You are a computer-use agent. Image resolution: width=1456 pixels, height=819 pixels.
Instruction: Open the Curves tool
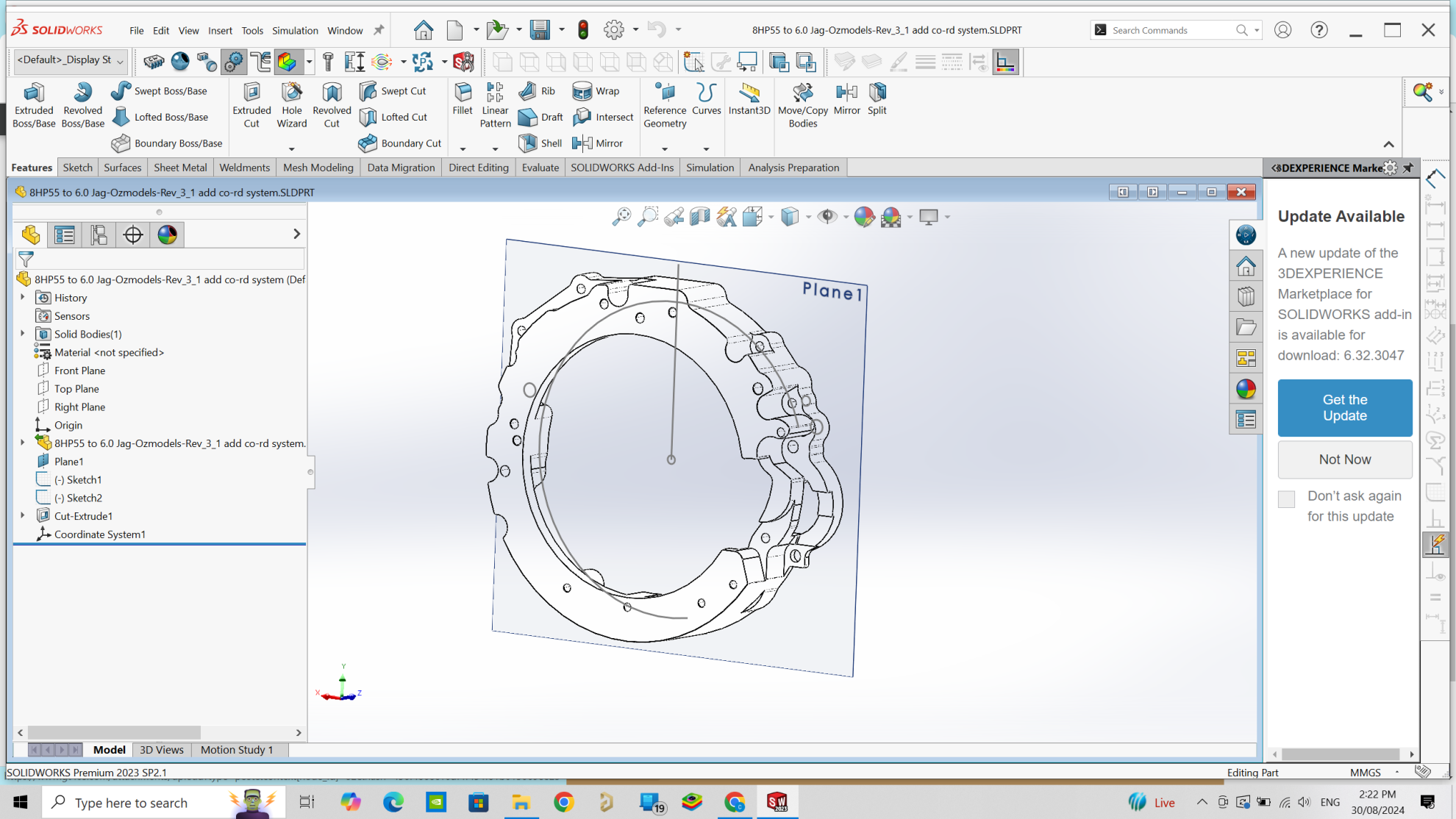pyautogui.click(x=706, y=99)
